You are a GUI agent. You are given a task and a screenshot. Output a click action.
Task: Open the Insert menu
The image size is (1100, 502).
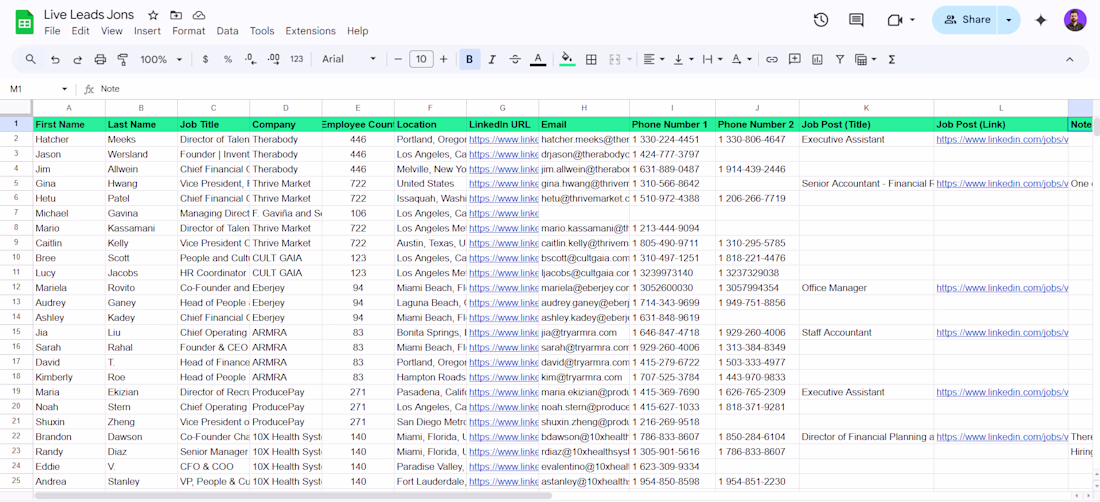[x=147, y=31]
